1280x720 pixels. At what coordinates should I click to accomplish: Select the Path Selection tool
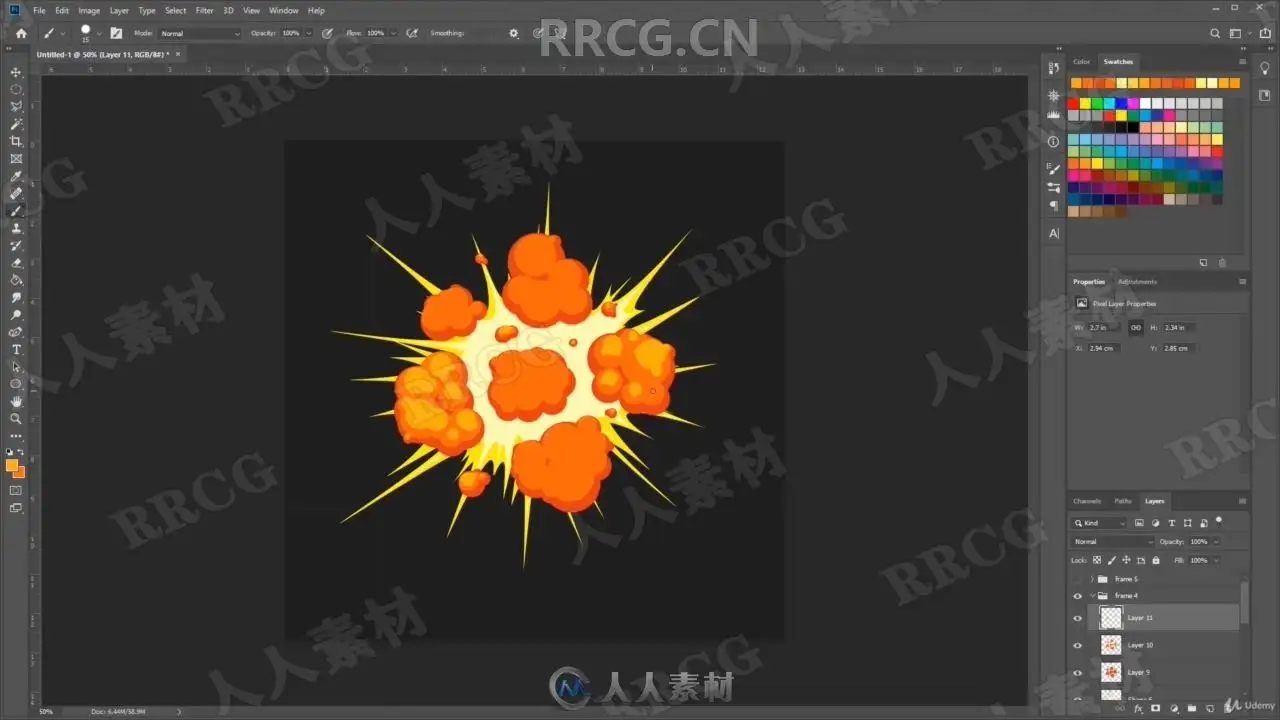pyautogui.click(x=16, y=367)
